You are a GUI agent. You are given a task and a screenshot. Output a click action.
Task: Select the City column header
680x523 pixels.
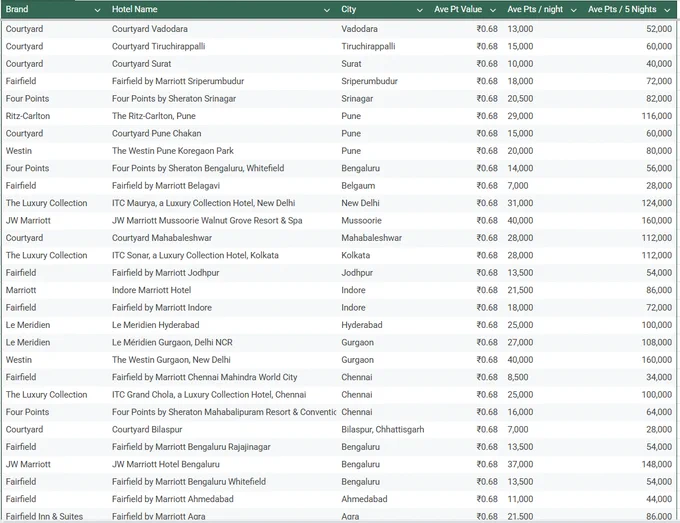pos(348,9)
